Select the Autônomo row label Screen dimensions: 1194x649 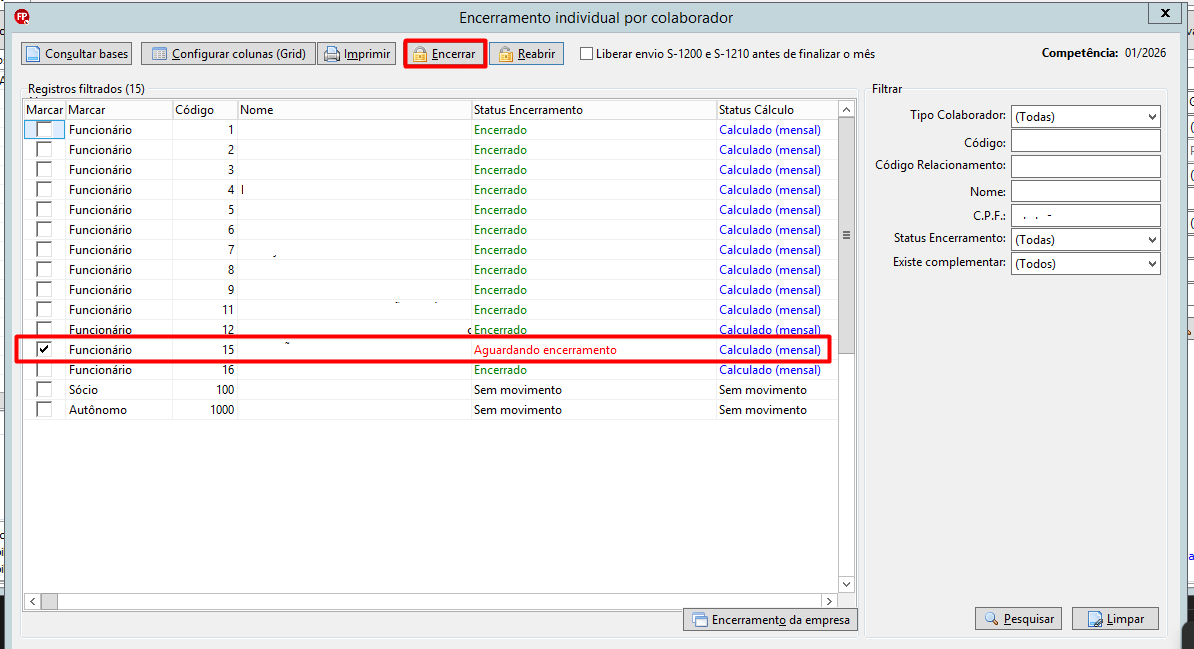[x=98, y=410]
